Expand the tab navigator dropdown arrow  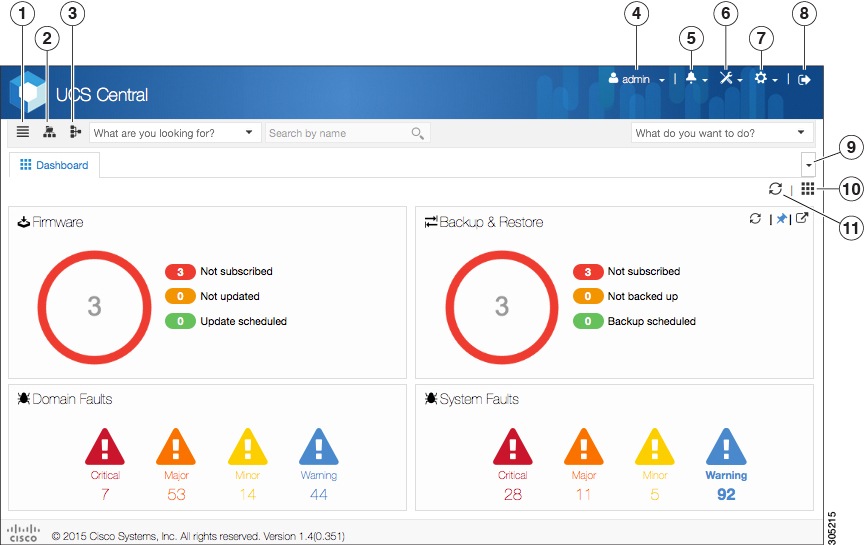(808, 164)
